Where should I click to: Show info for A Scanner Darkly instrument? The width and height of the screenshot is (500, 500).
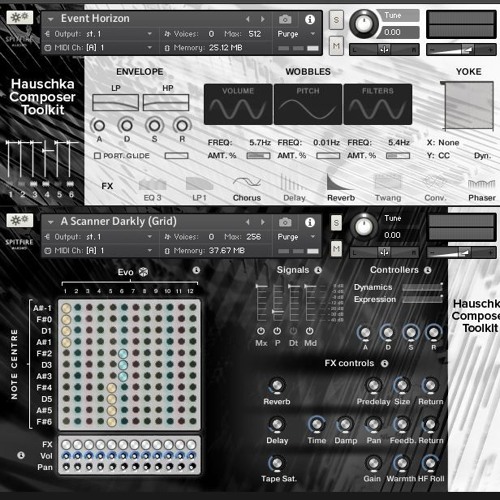(x=310, y=222)
